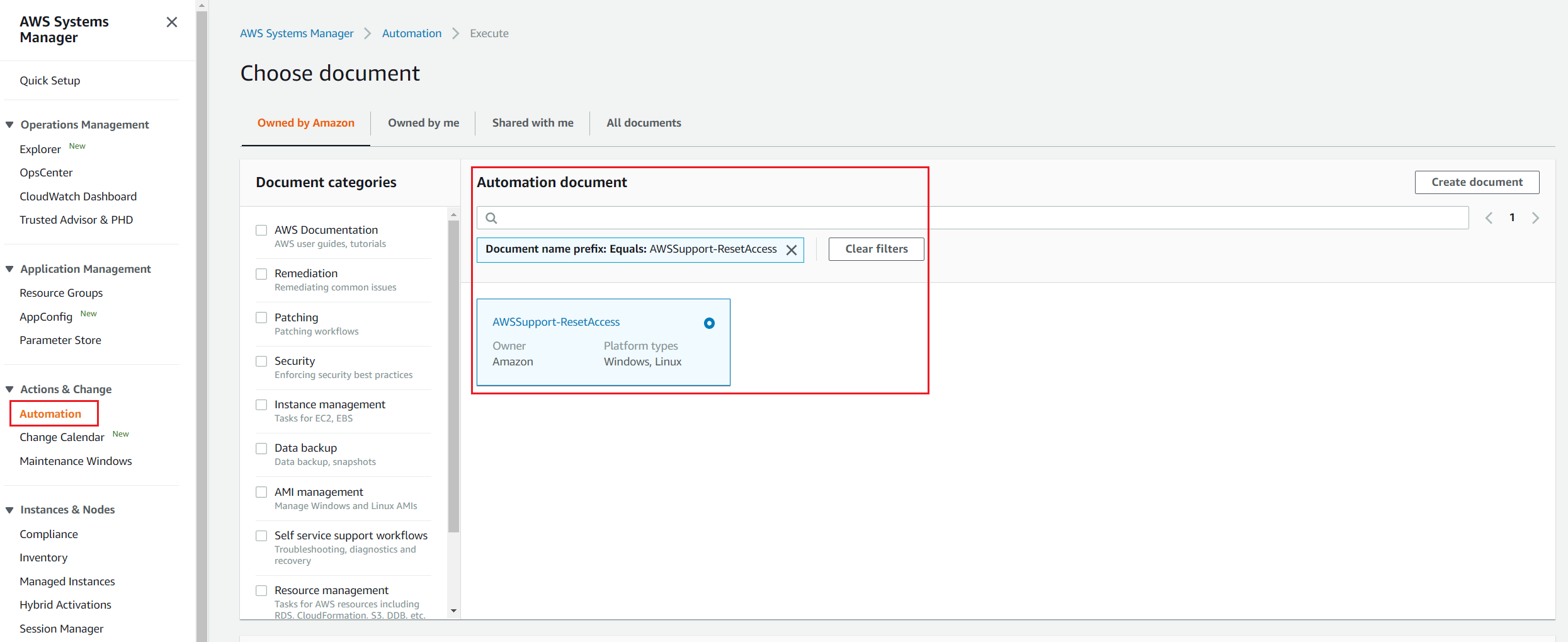Select the AWSSupport-ResetAccess radio button
Image resolution: width=1568 pixels, height=642 pixels.
(709, 323)
